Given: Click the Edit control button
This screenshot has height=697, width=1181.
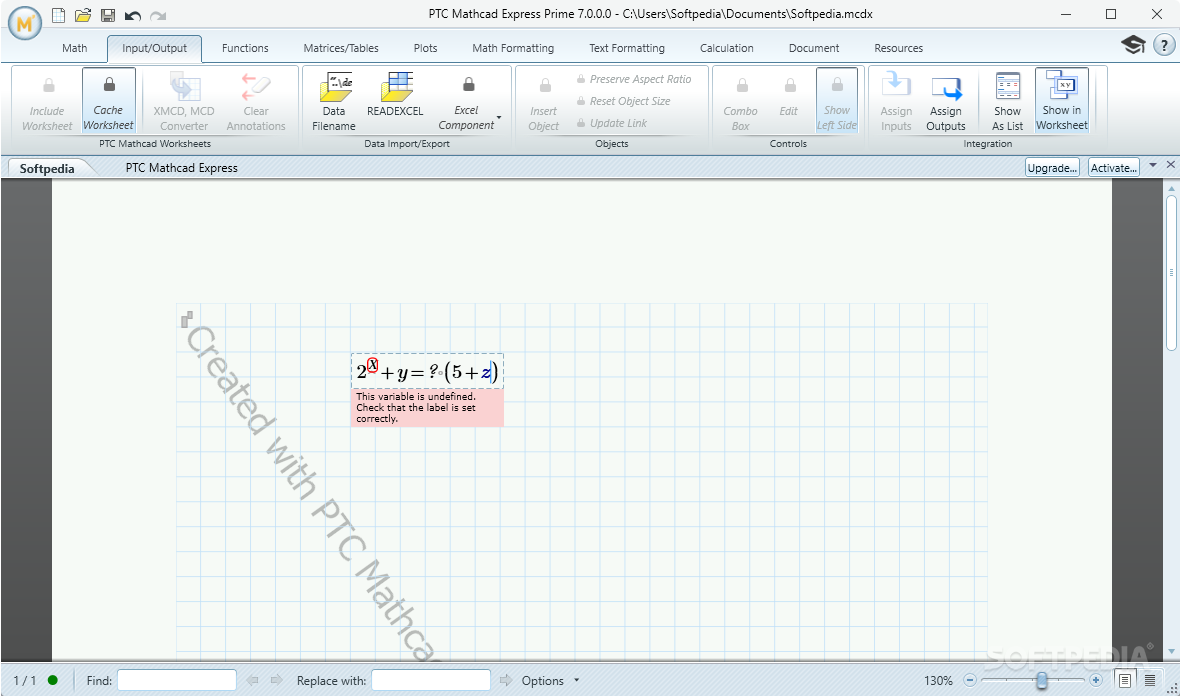Looking at the screenshot, I should [789, 98].
